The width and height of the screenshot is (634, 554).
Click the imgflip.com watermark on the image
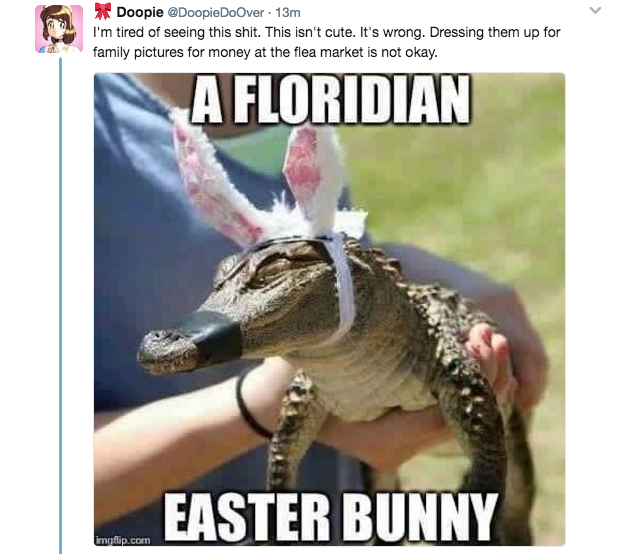[123, 540]
